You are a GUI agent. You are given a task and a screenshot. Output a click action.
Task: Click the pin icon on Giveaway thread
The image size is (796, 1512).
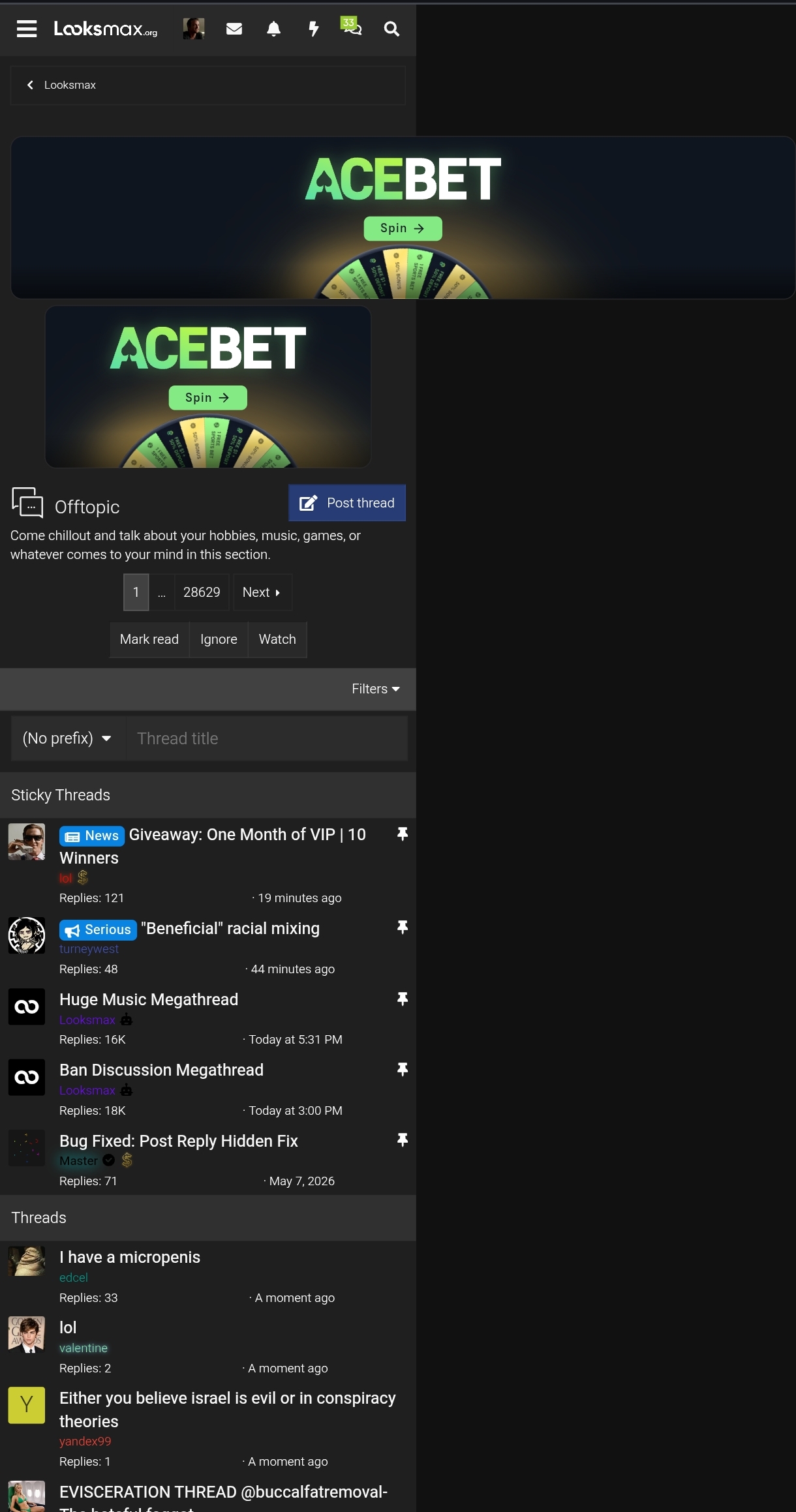point(403,834)
